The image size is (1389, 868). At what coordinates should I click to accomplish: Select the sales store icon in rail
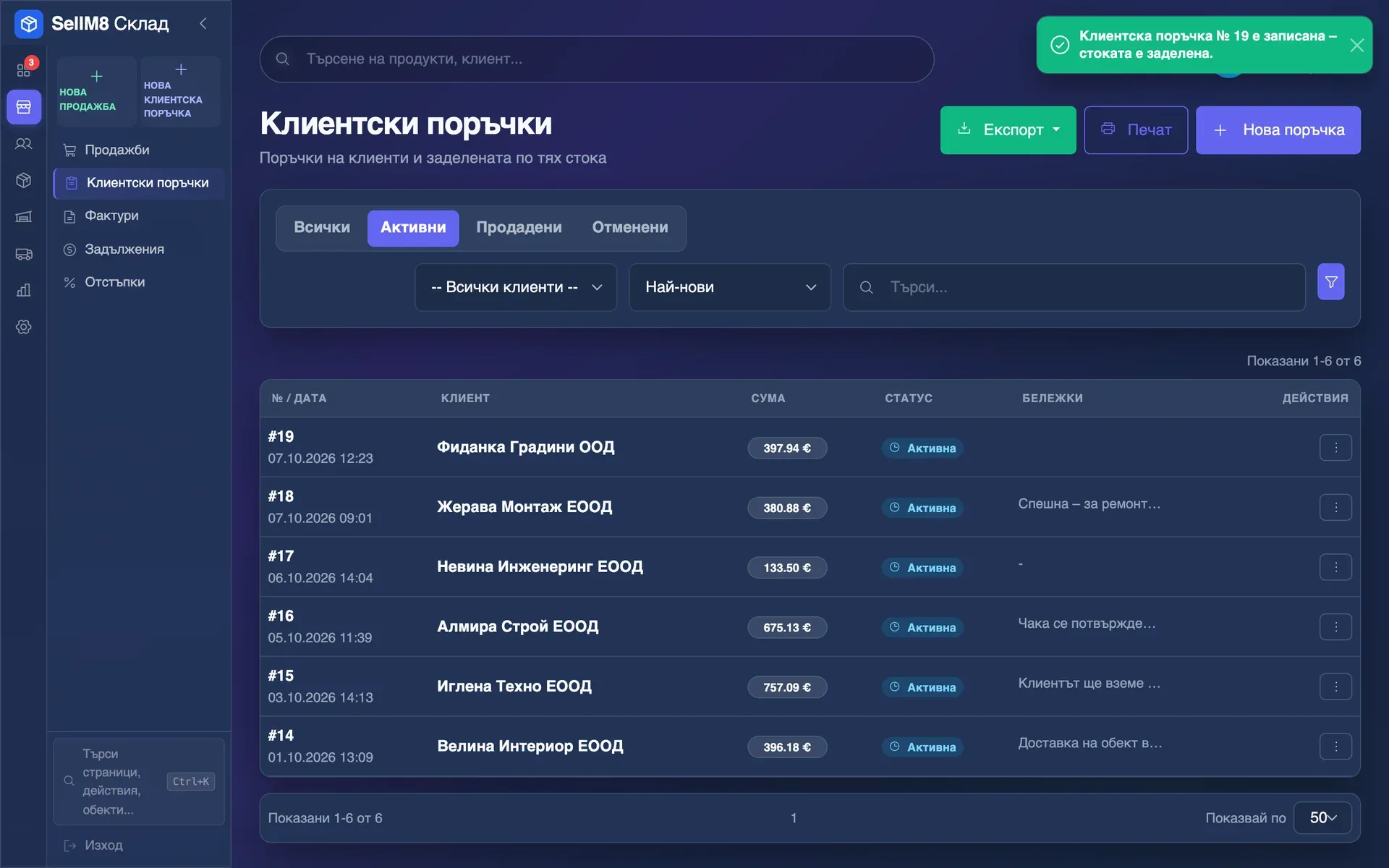click(x=24, y=107)
